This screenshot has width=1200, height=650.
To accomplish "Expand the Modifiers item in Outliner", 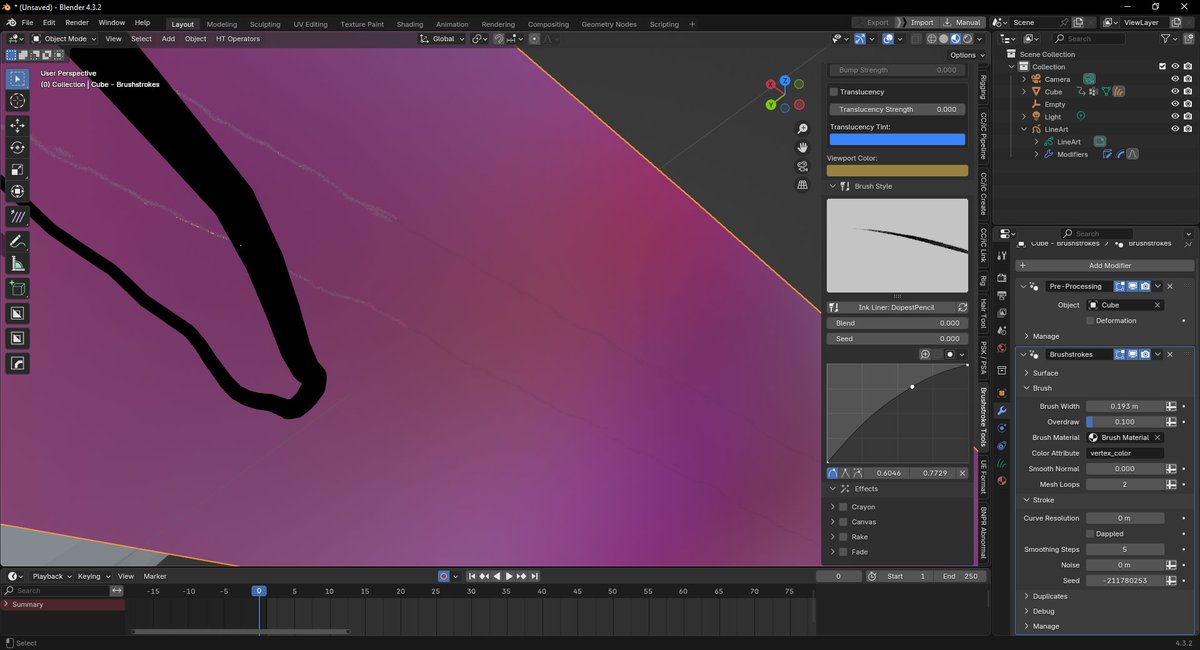I will 1037,154.
